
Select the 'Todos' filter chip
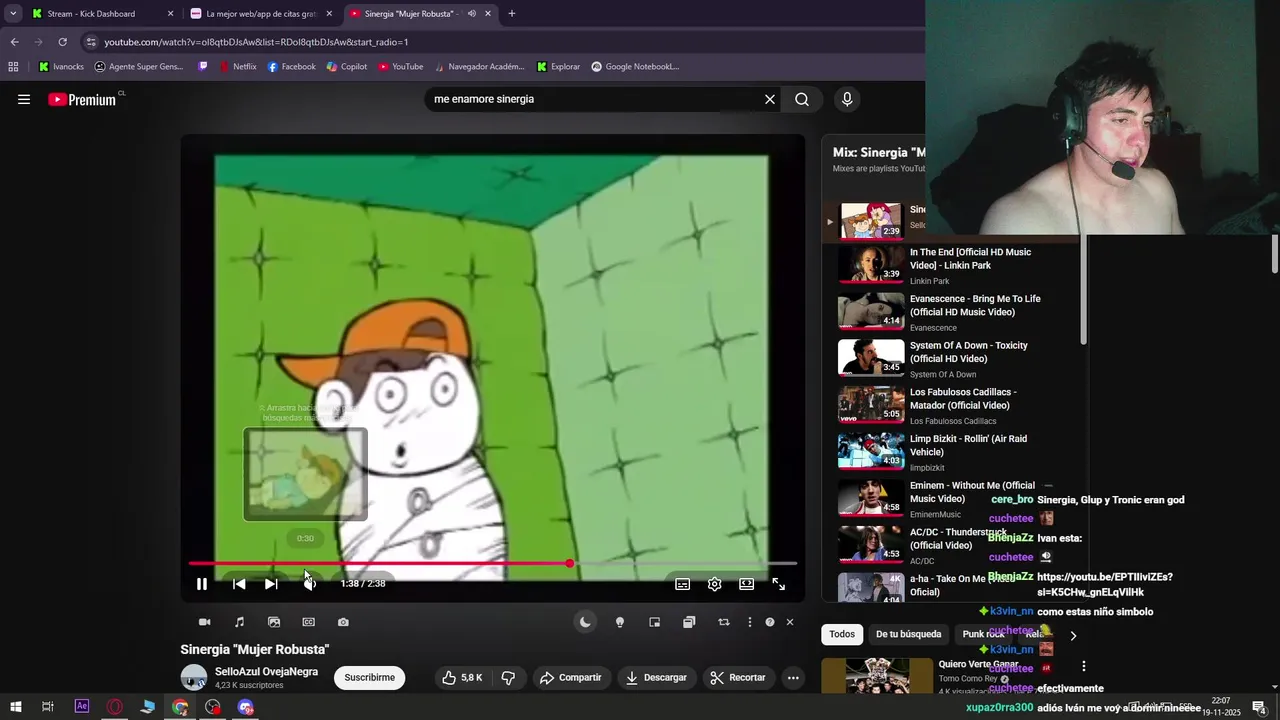click(842, 634)
